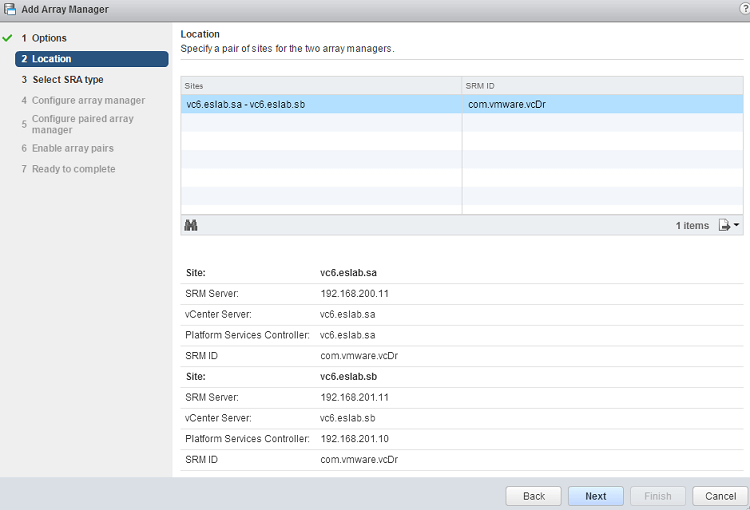Screen dimensions: 750x510
Task: Select step 4 Configure array manager
Action: [x=88, y=100]
